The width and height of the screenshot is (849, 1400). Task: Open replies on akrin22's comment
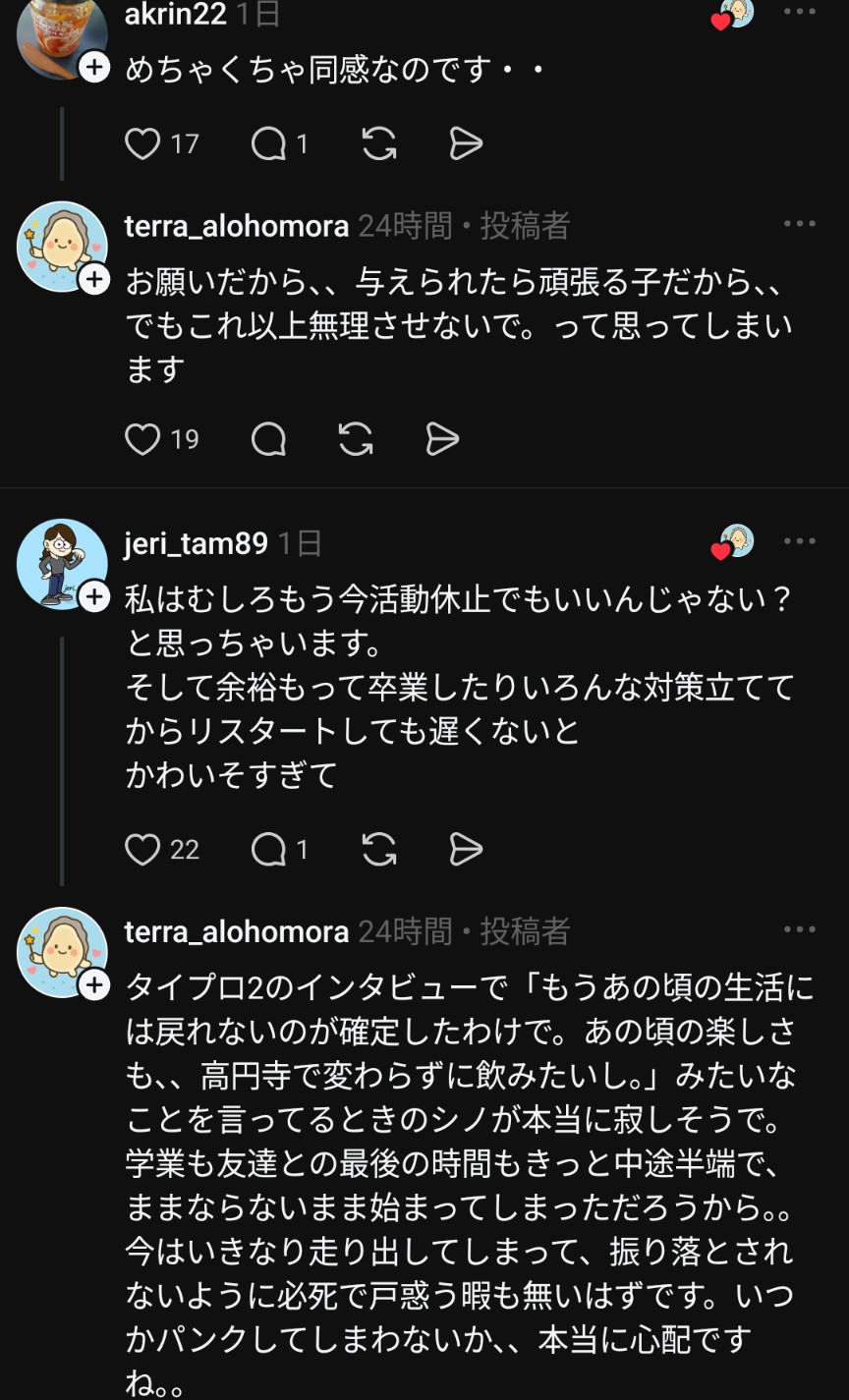268,144
